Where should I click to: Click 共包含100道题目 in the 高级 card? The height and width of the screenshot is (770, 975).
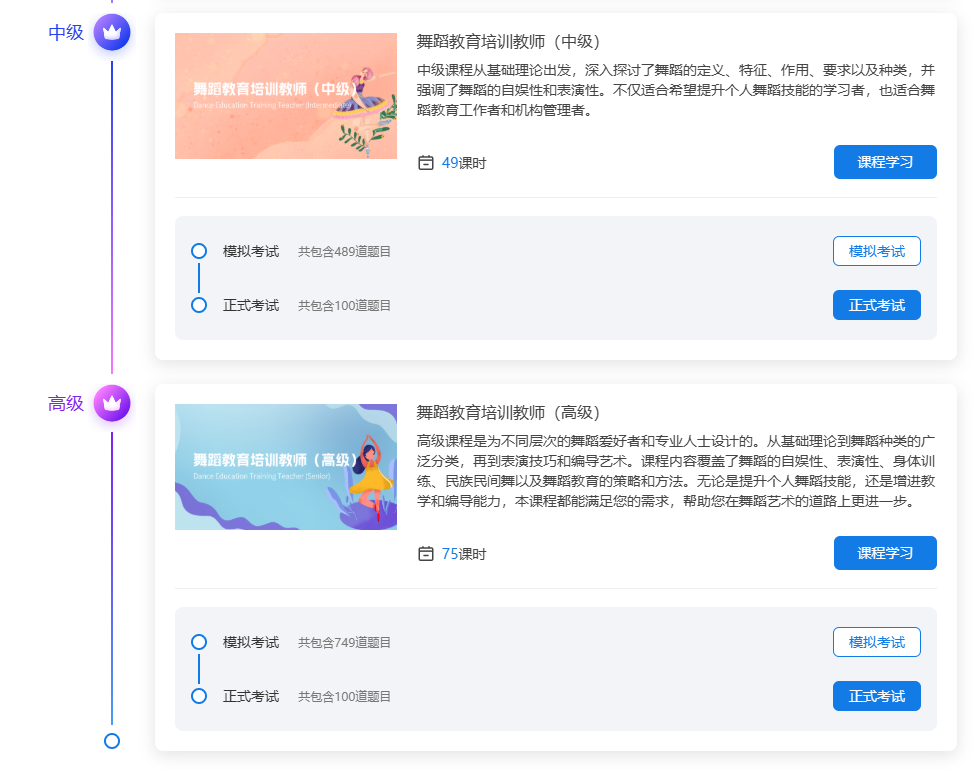click(x=344, y=696)
